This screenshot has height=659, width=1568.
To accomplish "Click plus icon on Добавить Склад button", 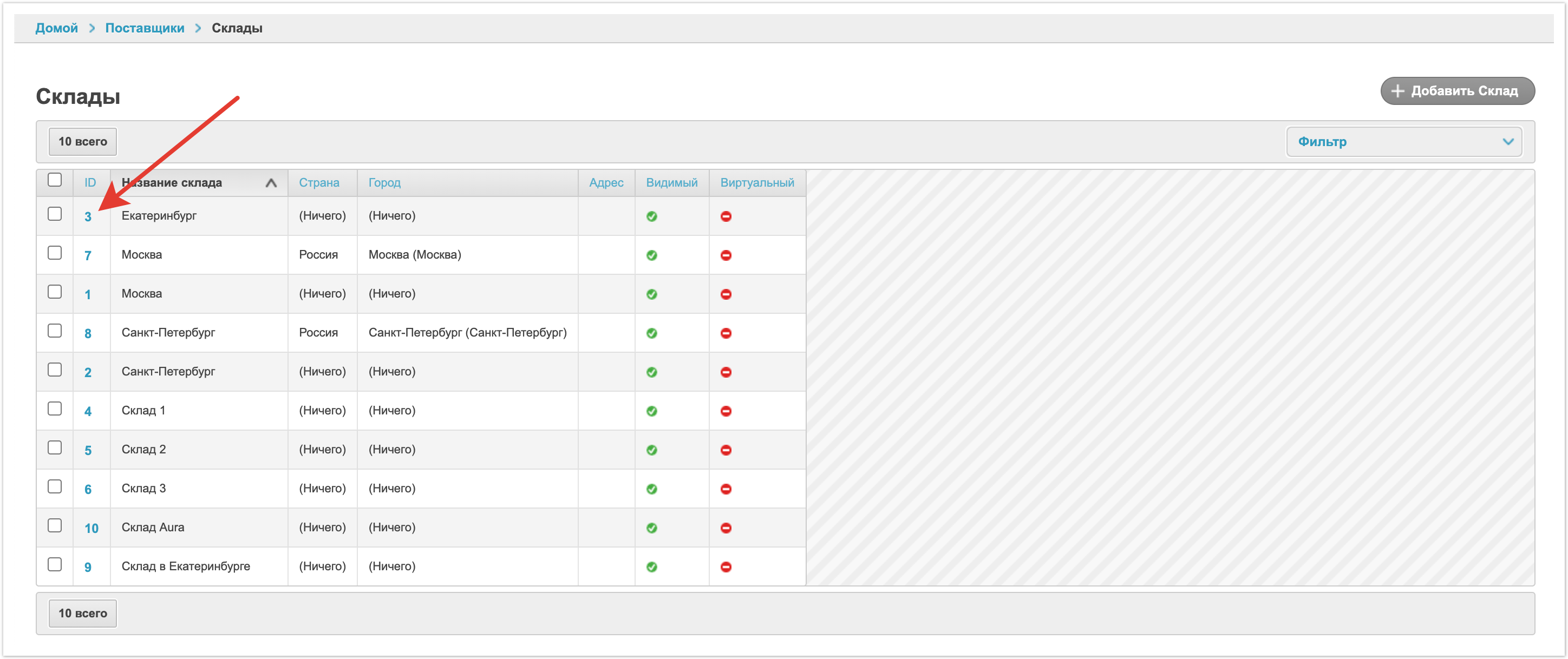I will pyautogui.click(x=1398, y=91).
